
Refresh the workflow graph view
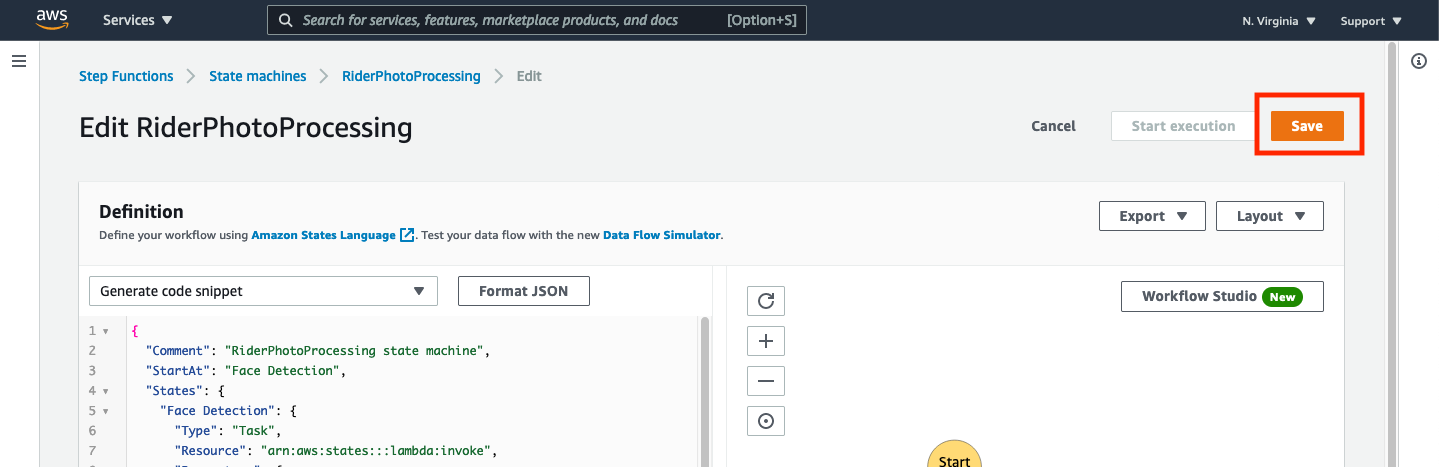click(x=766, y=301)
